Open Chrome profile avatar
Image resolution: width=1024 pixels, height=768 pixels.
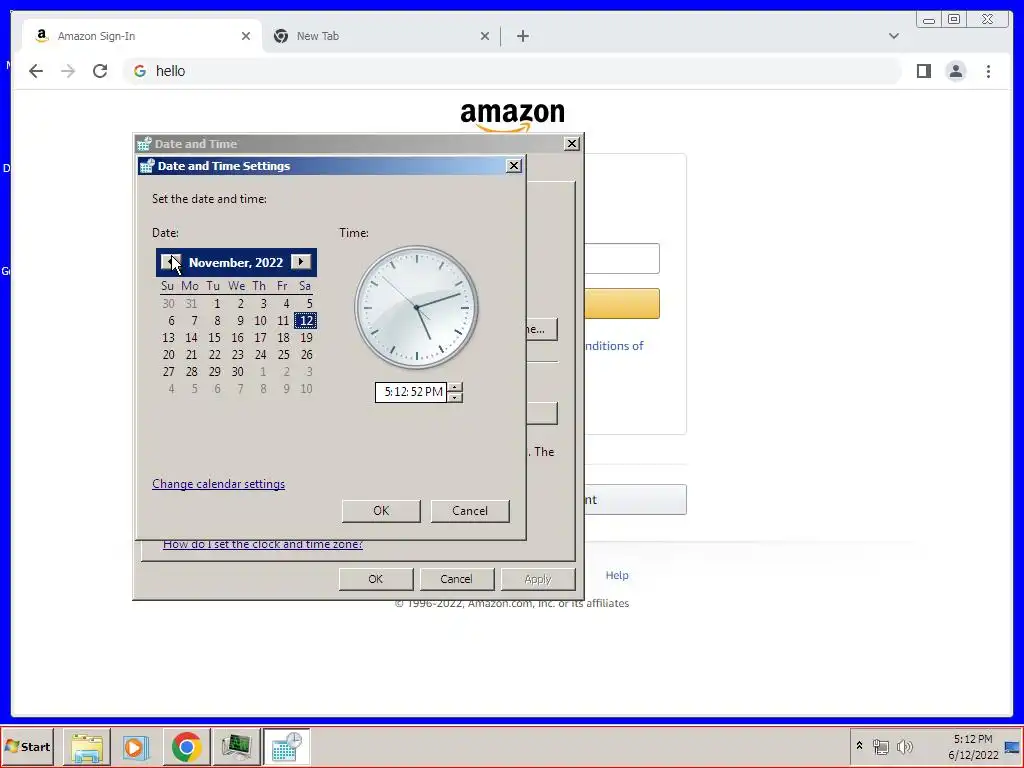[955, 71]
